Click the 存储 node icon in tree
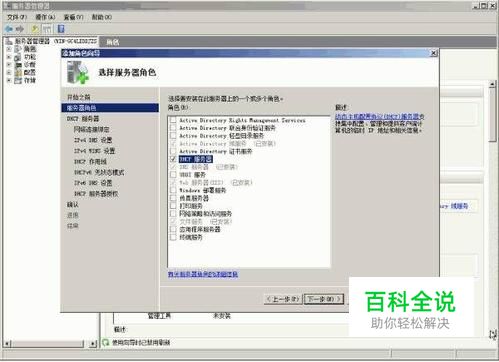 (18, 80)
